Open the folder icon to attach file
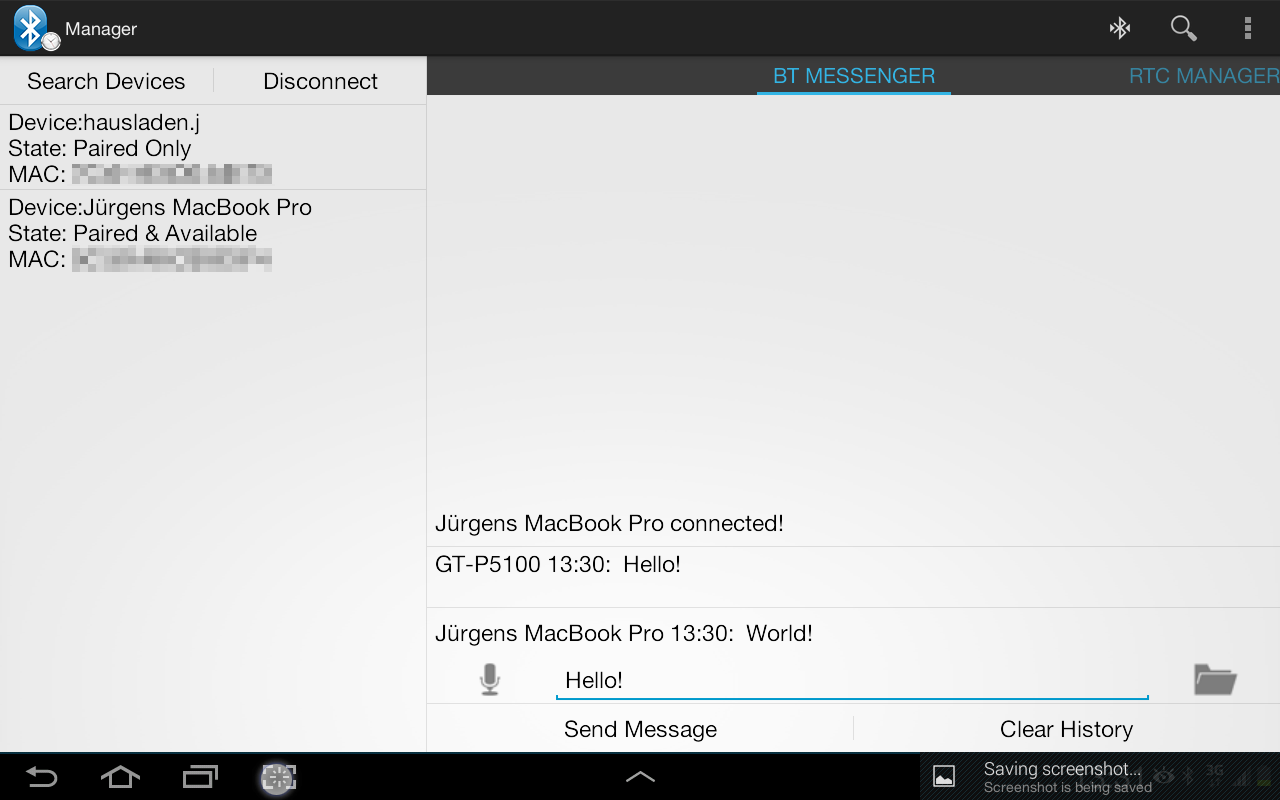The height and width of the screenshot is (800, 1280). [x=1215, y=680]
